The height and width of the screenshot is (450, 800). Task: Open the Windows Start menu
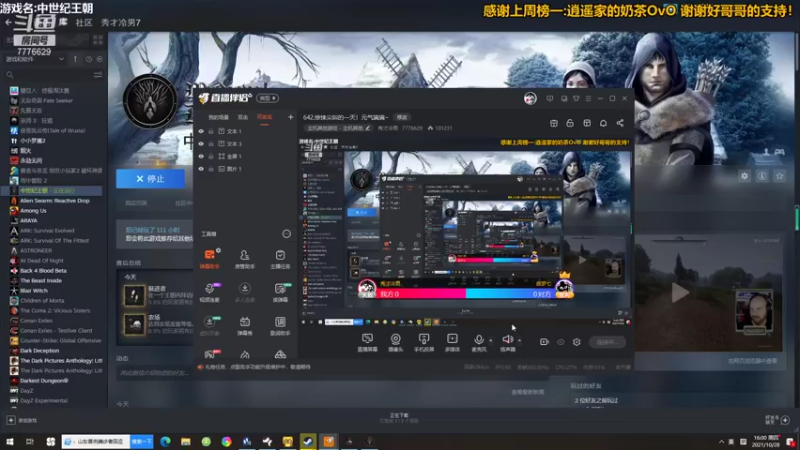tap(10, 441)
